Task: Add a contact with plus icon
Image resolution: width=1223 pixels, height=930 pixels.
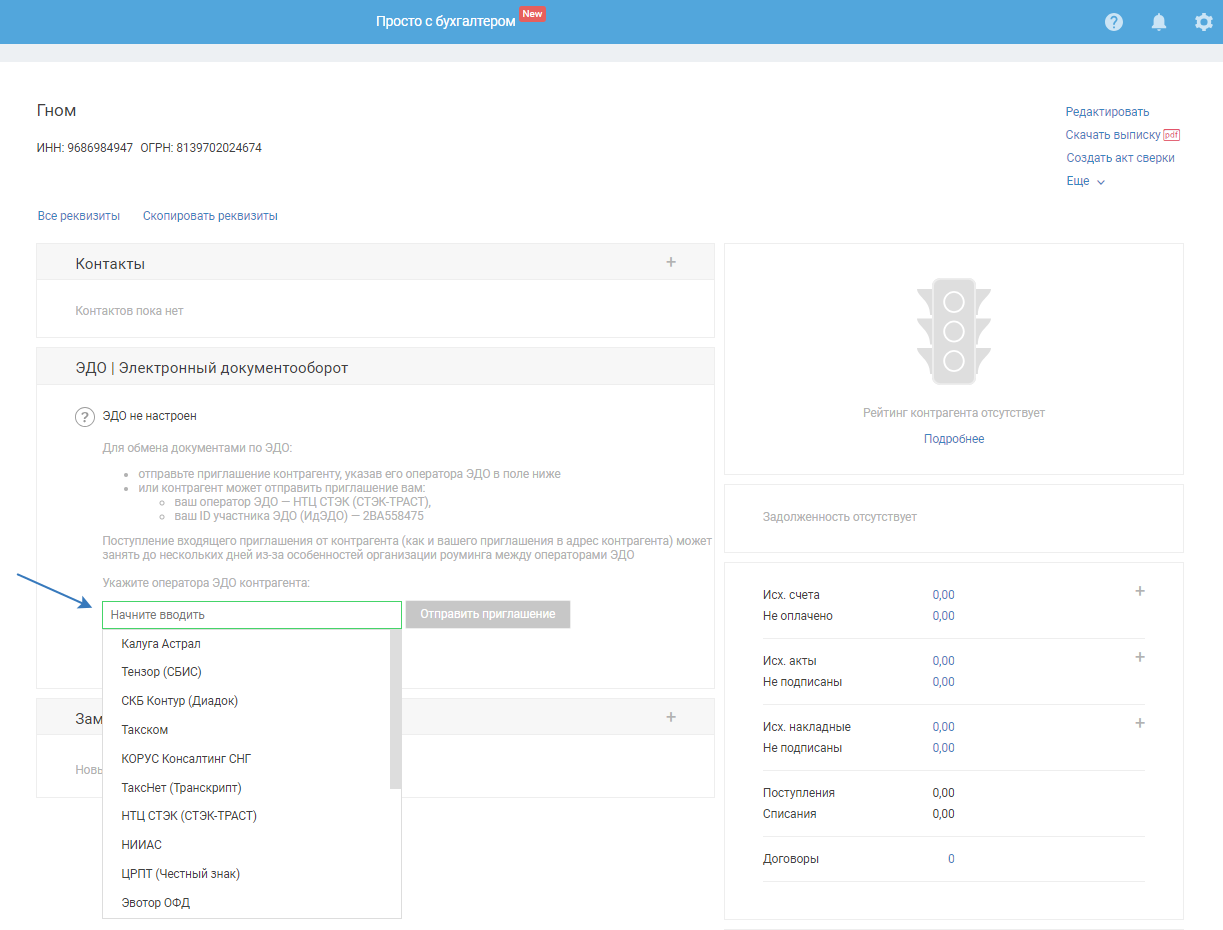Action: coord(671,262)
